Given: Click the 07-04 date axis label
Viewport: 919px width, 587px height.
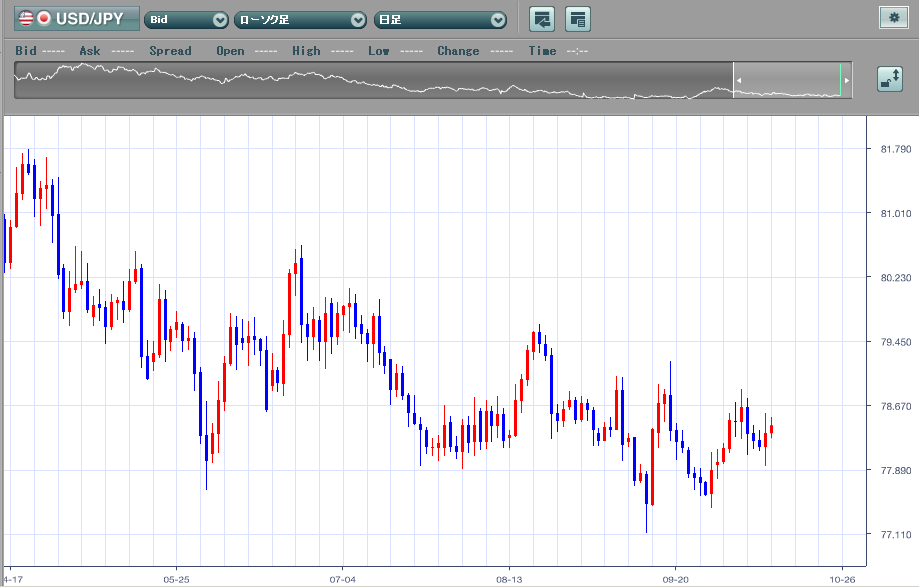Looking at the screenshot, I should [342, 579].
